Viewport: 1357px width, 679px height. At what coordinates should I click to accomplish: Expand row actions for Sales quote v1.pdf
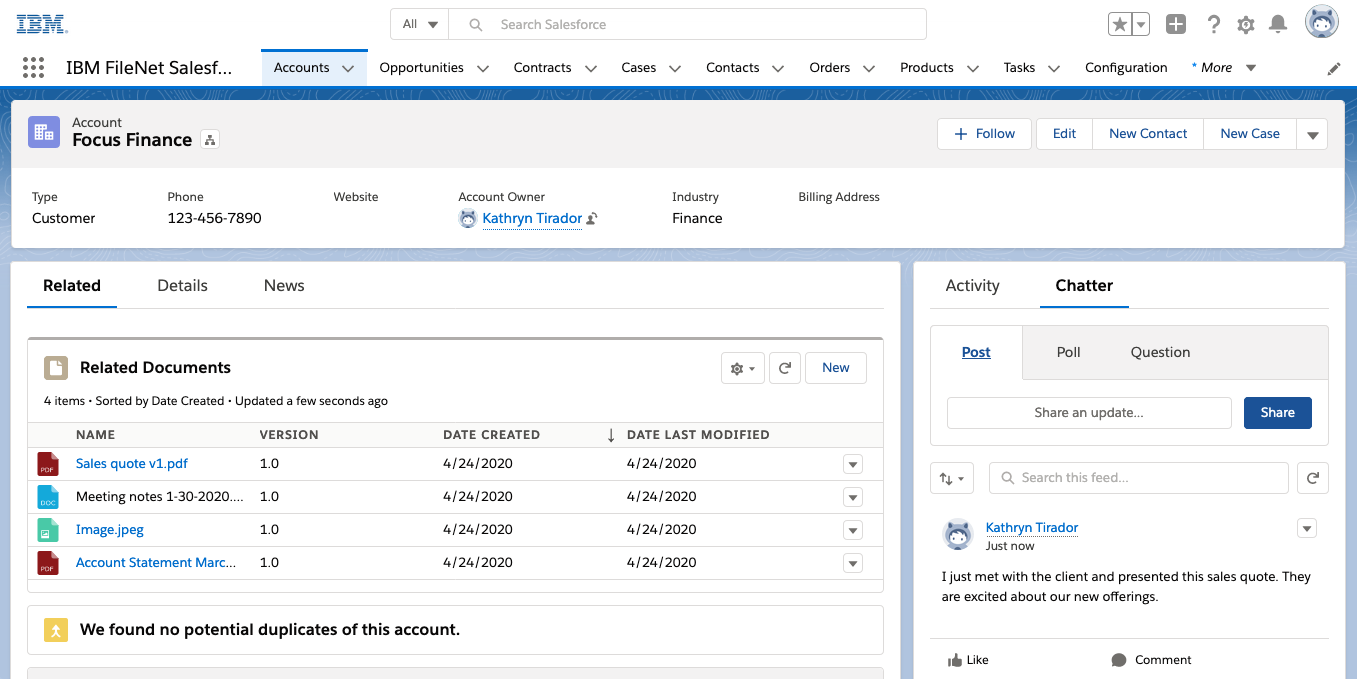(852, 464)
